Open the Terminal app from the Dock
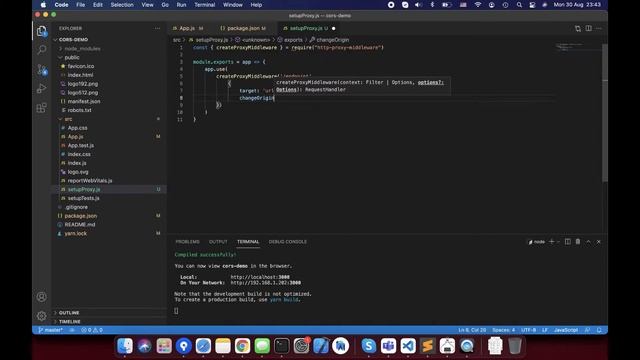640x360 pixels. (x=282, y=346)
